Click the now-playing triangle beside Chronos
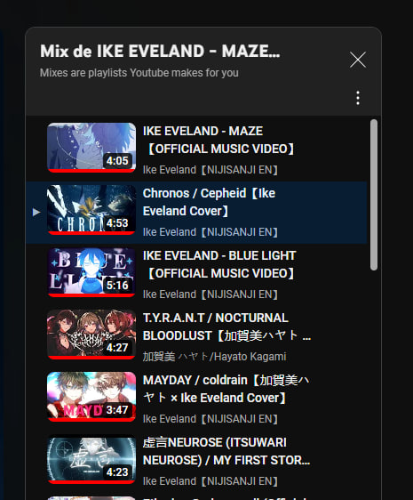This screenshot has width=413, height=500. click(x=36, y=212)
